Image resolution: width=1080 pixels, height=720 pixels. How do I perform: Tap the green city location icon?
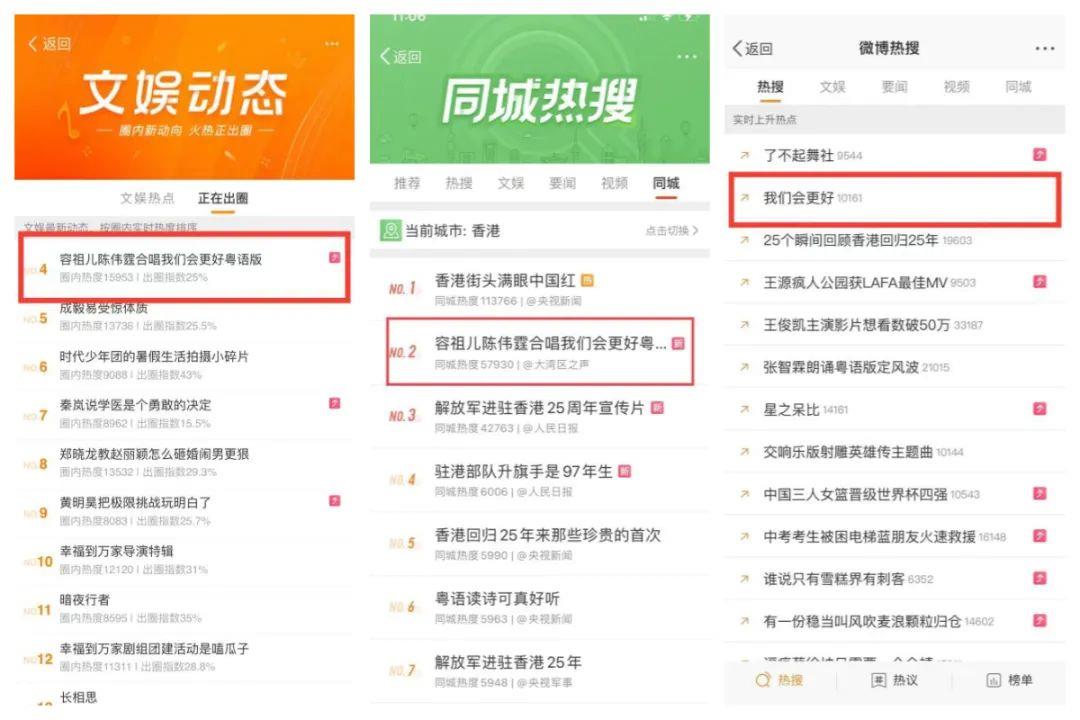[x=390, y=231]
